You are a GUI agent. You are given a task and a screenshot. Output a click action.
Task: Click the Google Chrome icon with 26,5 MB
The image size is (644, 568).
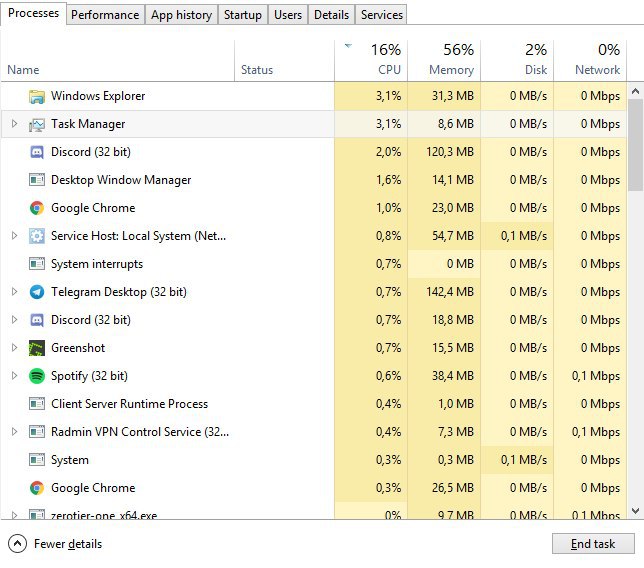[37, 488]
